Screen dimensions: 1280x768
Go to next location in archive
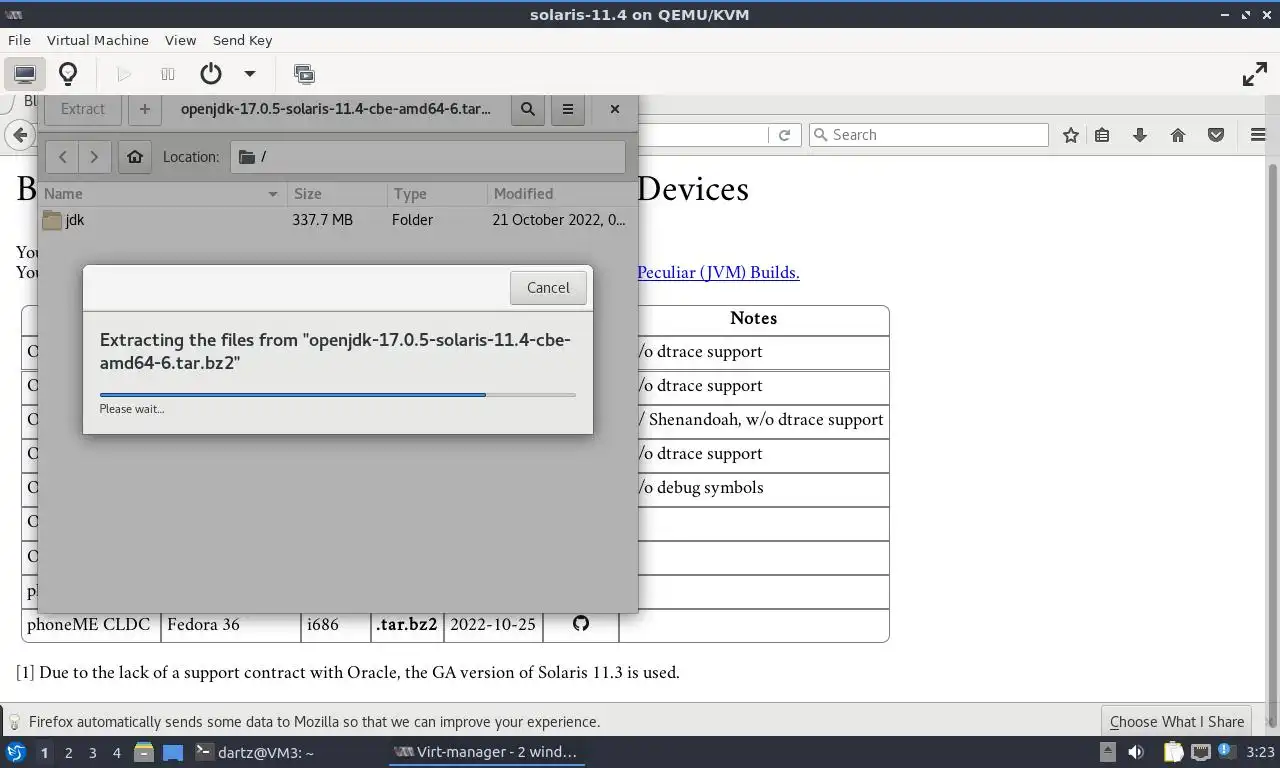(x=94, y=156)
